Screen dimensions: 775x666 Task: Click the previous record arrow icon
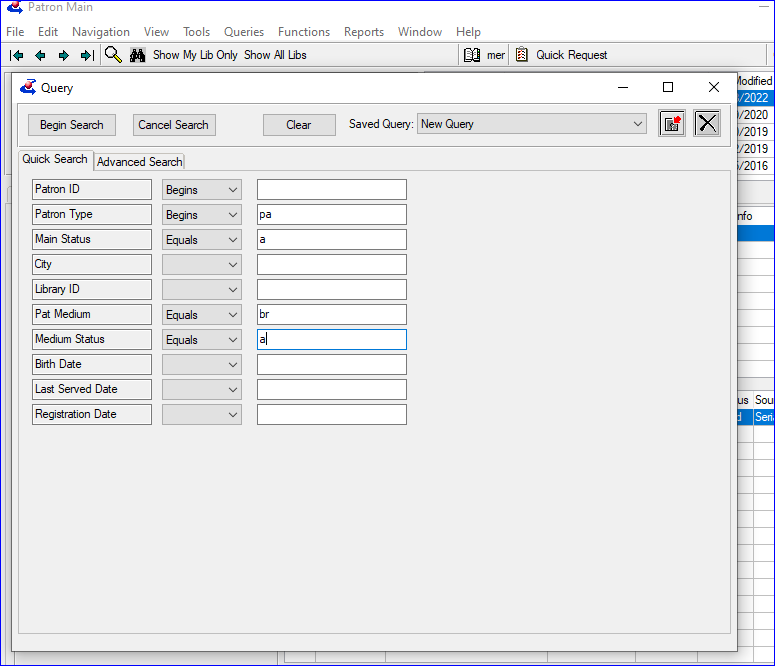pos(40,55)
